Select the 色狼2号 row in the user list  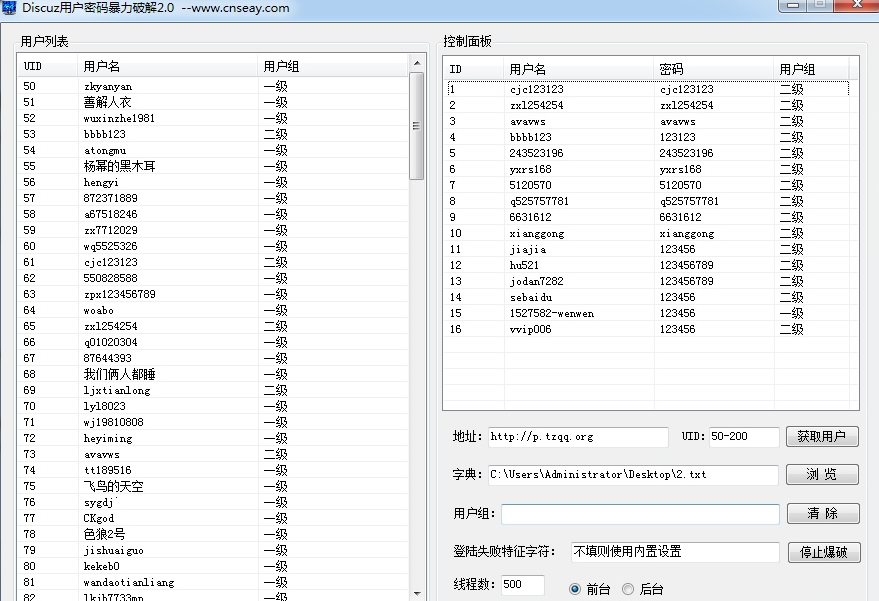click(x=213, y=534)
